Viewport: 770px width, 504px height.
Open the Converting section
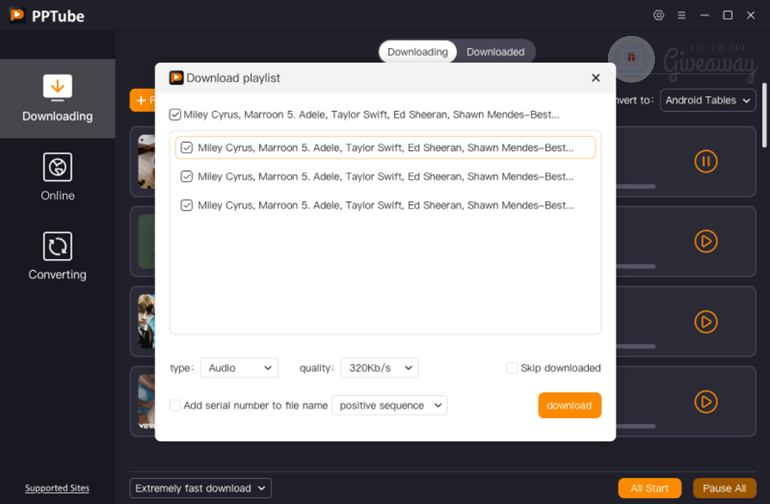coord(57,256)
